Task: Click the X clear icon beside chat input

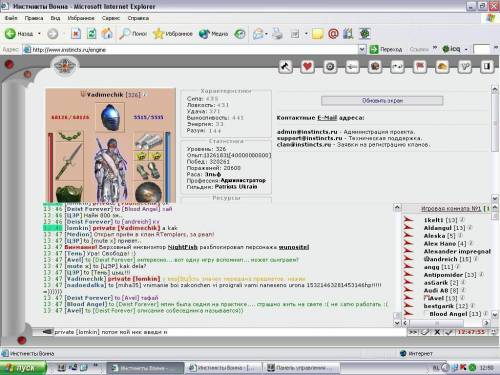Action: (437, 332)
